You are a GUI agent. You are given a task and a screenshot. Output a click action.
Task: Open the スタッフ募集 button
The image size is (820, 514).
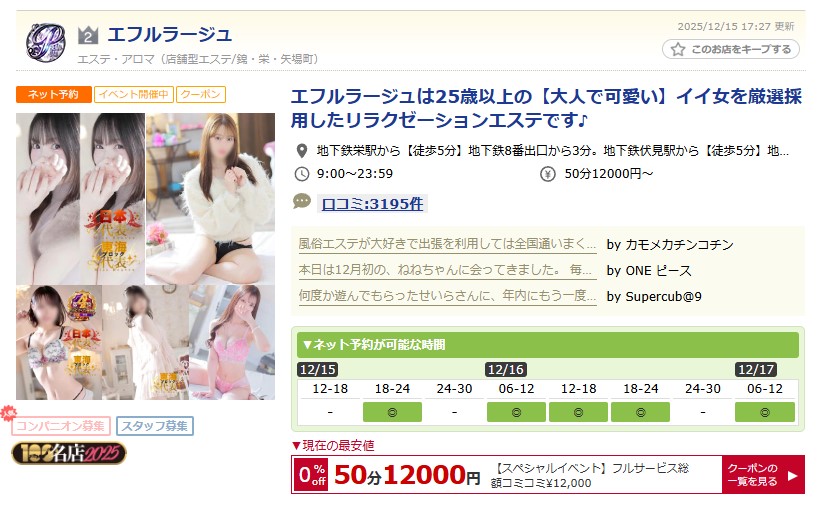click(x=155, y=426)
